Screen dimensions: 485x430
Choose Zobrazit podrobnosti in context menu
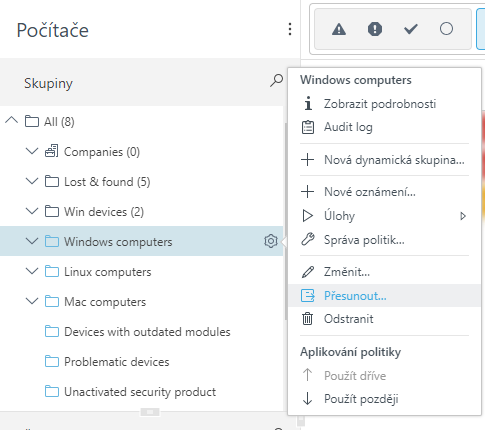[385, 104]
